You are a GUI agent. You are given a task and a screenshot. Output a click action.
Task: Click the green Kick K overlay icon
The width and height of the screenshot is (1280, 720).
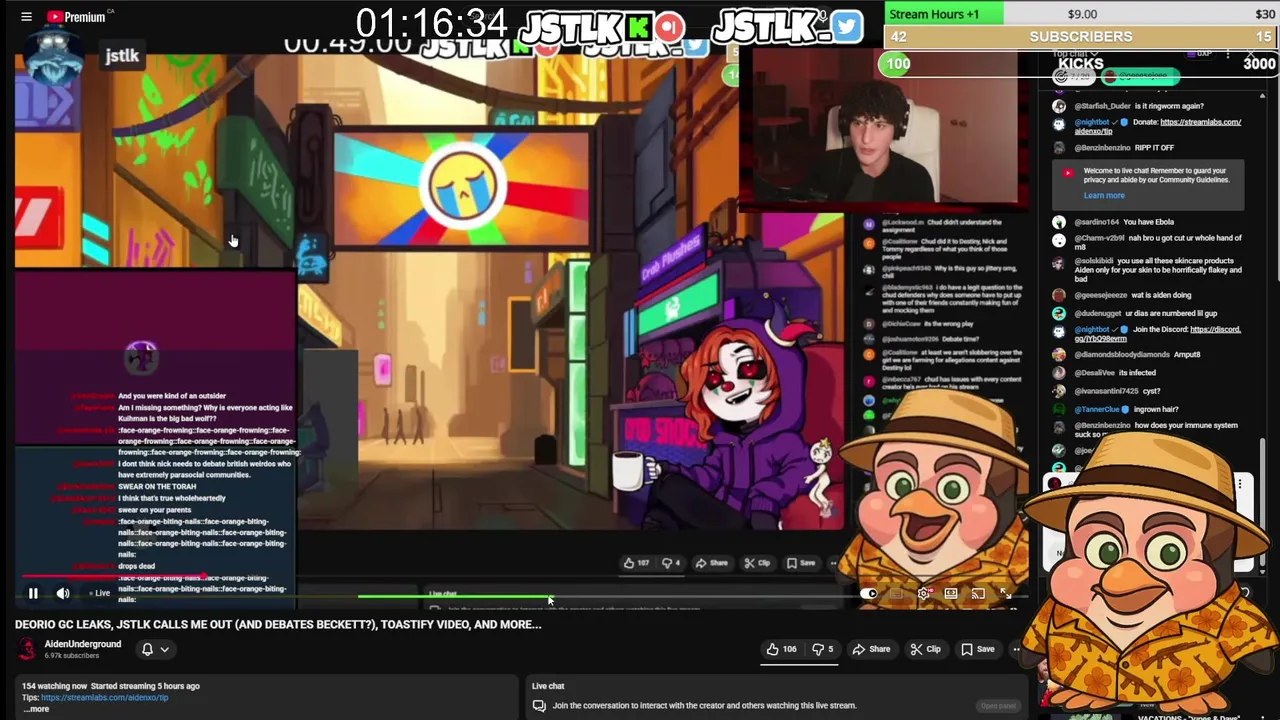click(x=638, y=27)
